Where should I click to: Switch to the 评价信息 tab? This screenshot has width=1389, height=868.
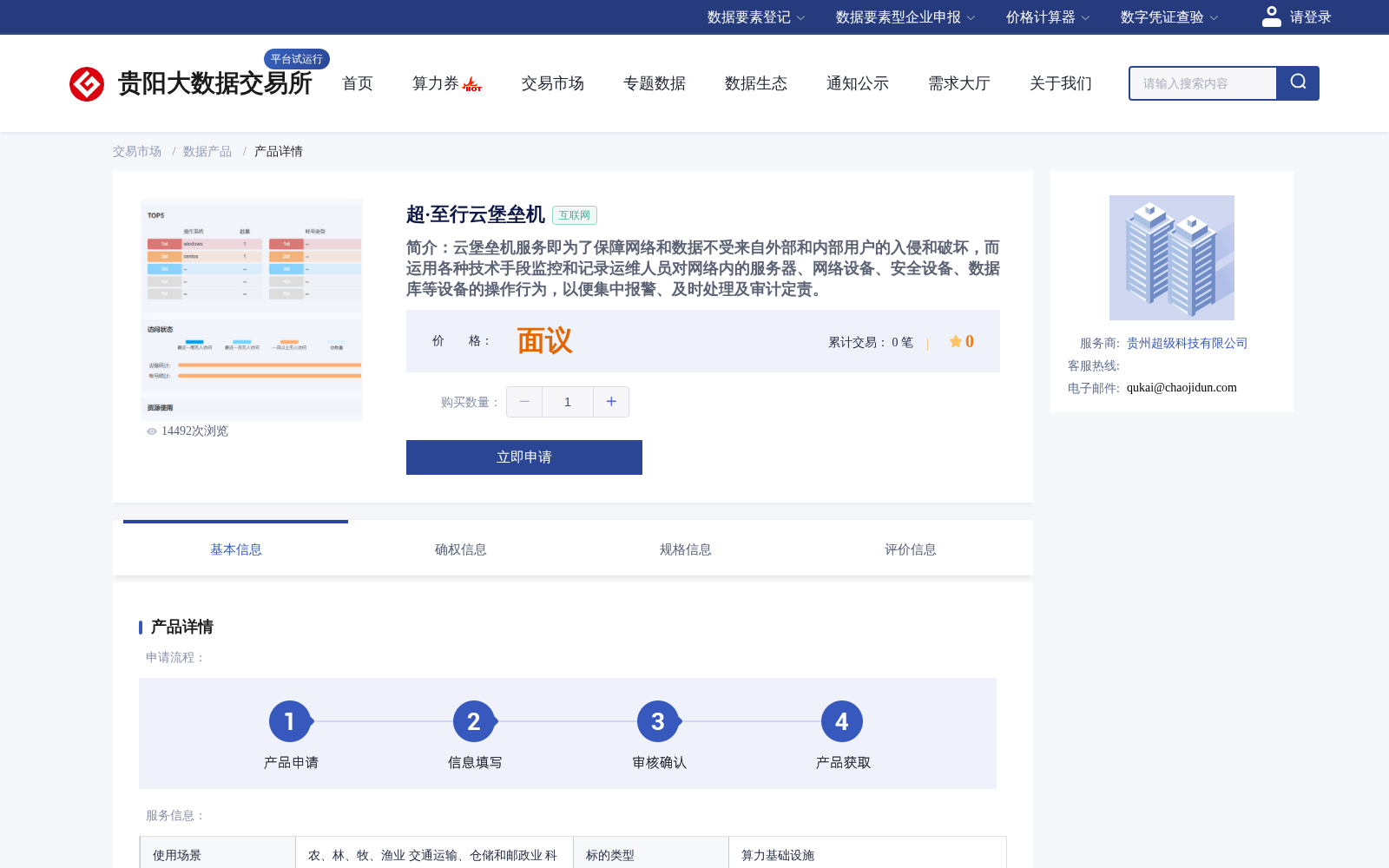[910, 549]
